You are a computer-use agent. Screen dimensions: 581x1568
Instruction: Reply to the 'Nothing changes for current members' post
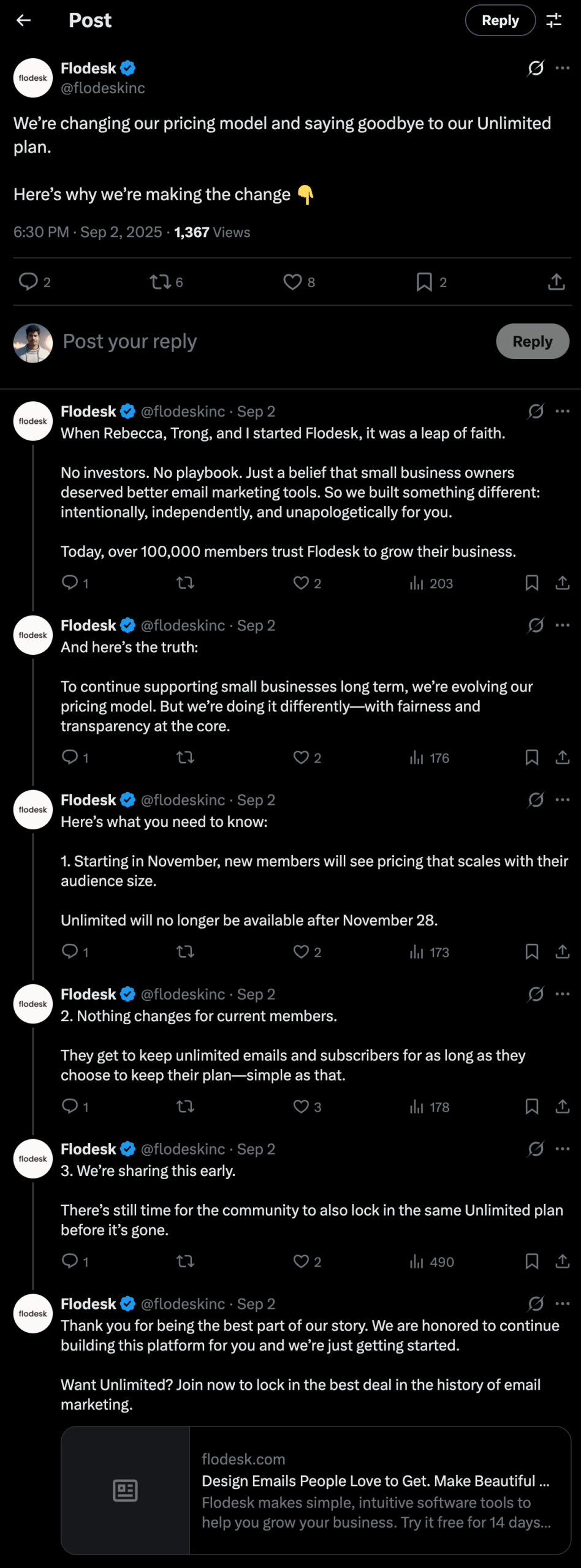click(x=70, y=1106)
